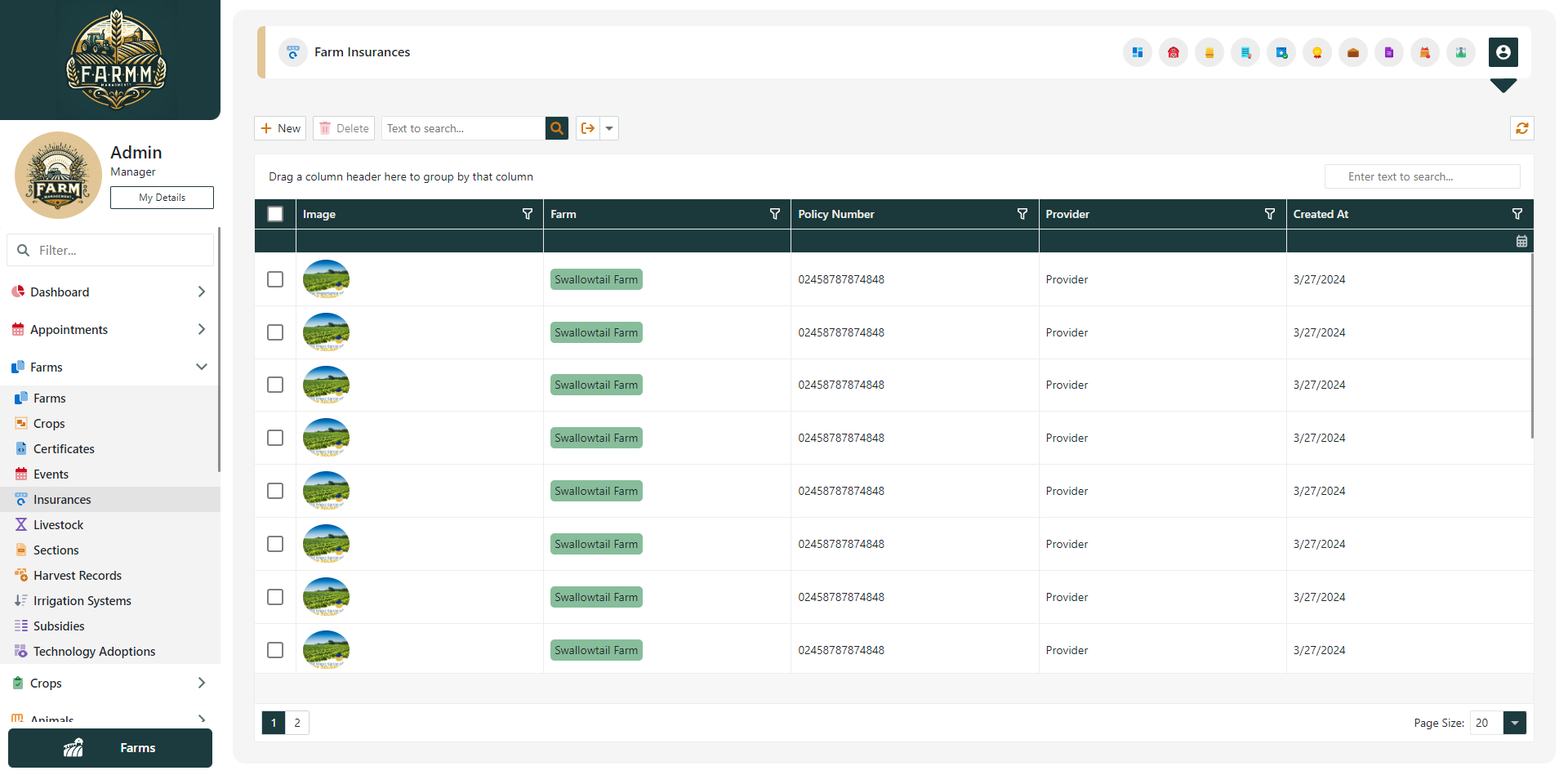Go to Subsidies in the sidebar
This screenshot has width=1568, height=775.
coord(58,626)
